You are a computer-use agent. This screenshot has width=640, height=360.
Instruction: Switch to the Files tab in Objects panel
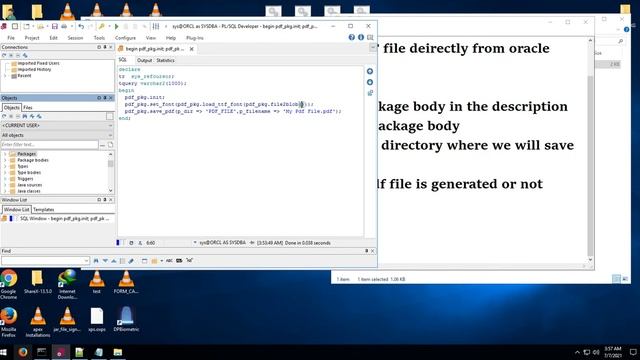pyautogui.click(x=28, y=107)
